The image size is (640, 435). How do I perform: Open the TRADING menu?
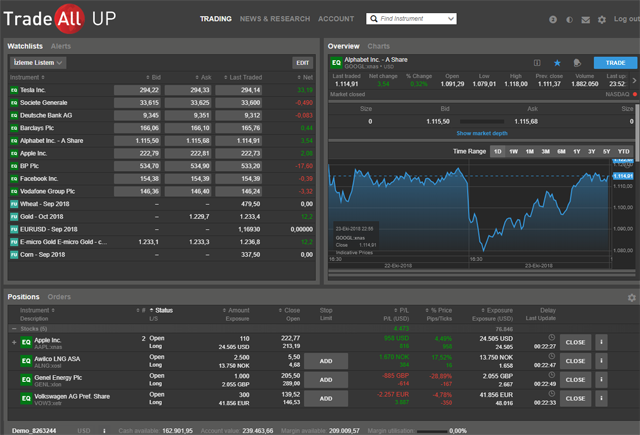coord(216,19)
